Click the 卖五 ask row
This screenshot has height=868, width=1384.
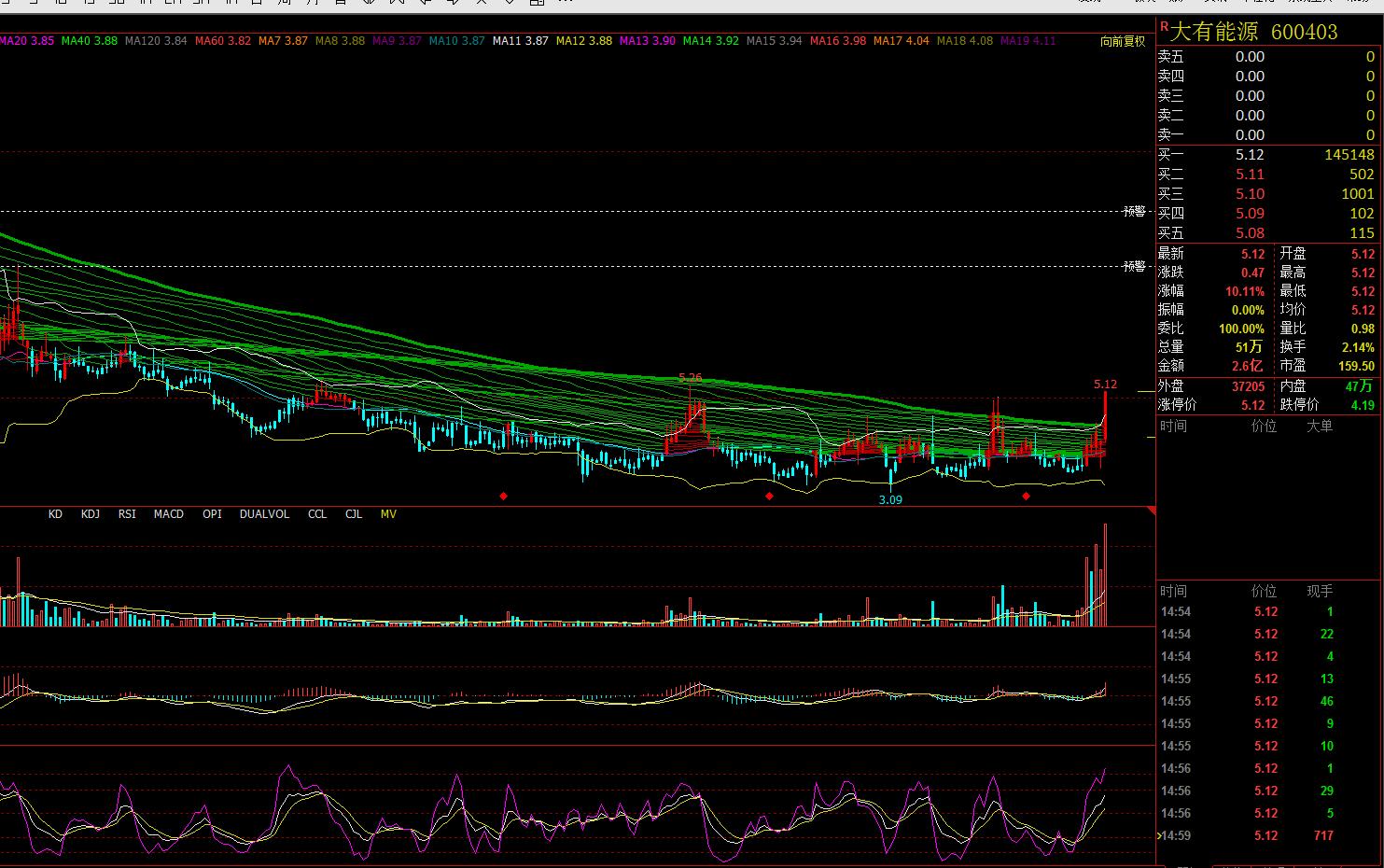(x=1266, y=57)
